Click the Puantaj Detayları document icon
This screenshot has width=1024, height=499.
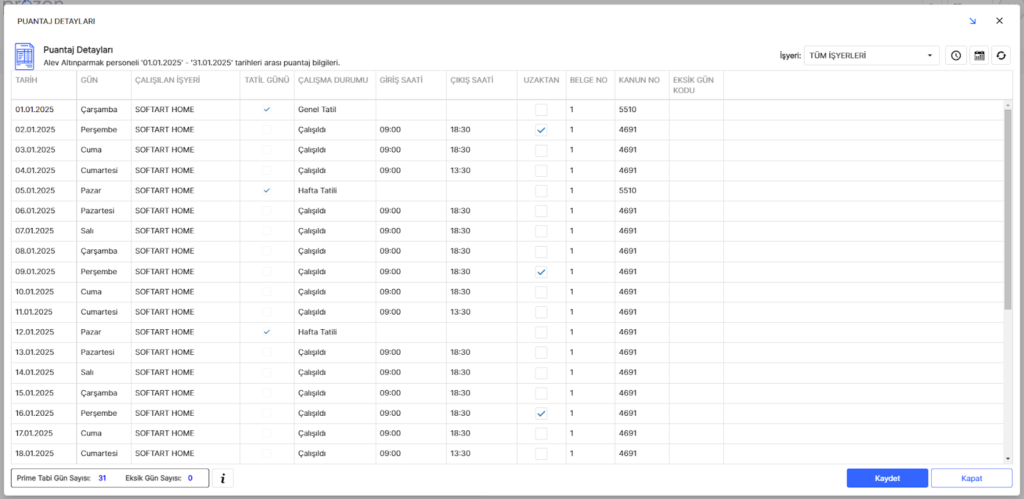(24, 55)
